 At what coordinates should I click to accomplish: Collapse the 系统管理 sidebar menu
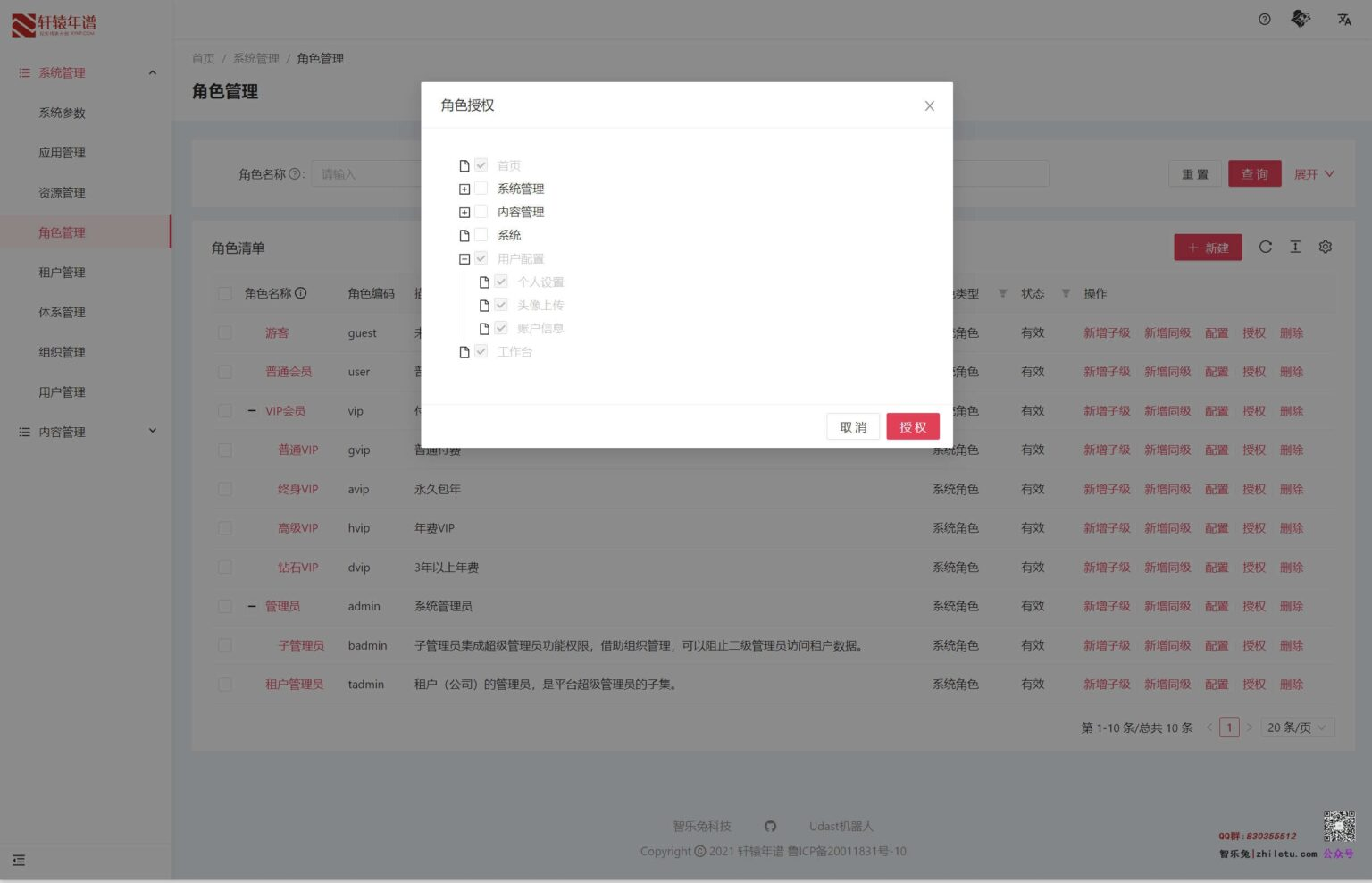coord(86,73)
